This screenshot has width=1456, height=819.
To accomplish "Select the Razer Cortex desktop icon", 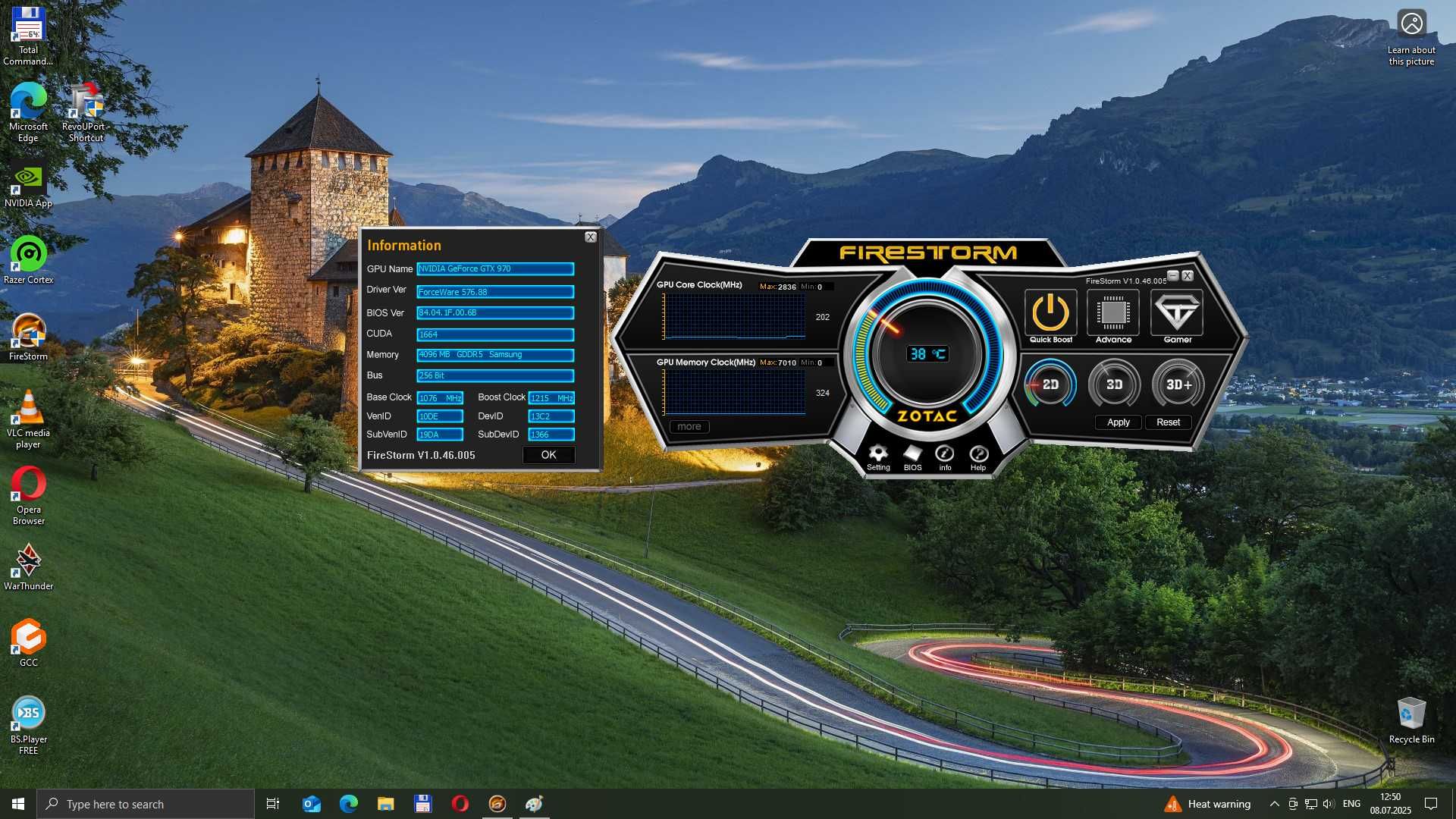I will pos(28,260).
